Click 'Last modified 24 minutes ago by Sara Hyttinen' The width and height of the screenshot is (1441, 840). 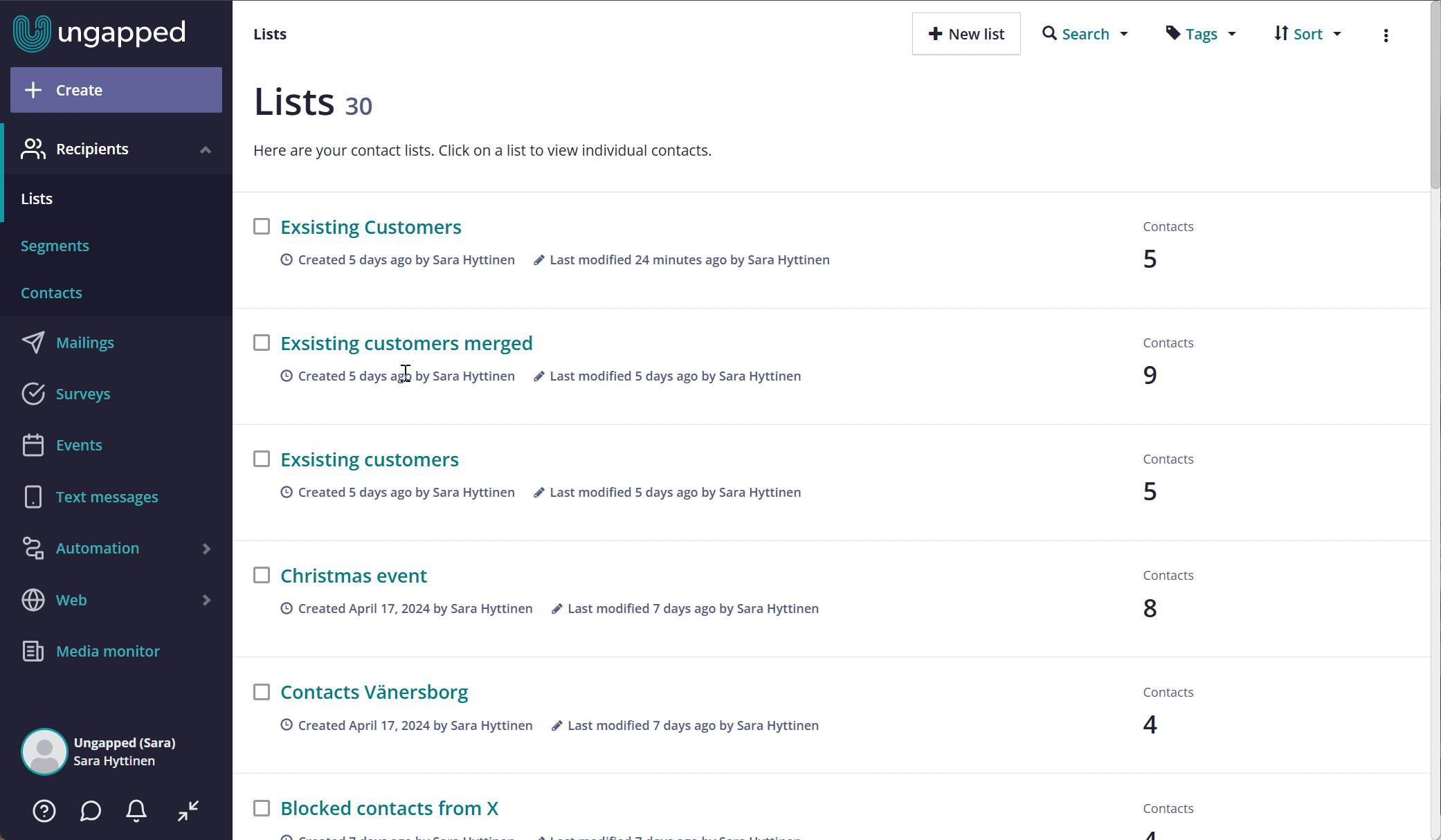(x=689, y=259)
